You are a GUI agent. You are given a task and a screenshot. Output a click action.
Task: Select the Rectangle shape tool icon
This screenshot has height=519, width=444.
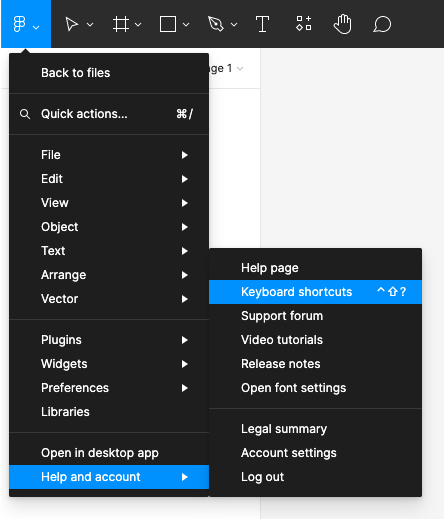coord(168,24)
